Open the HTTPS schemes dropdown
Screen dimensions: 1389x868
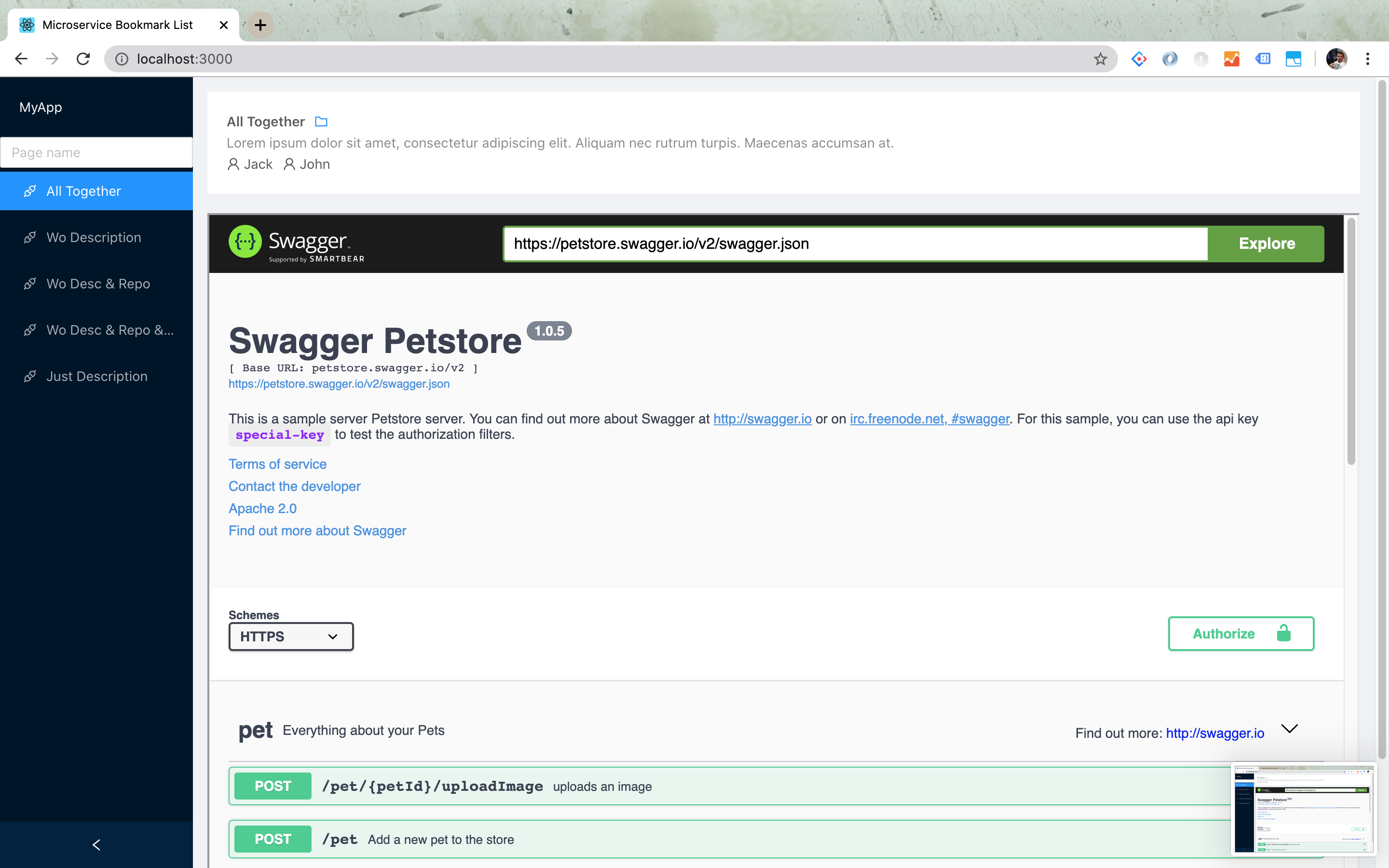coord(290,636)
